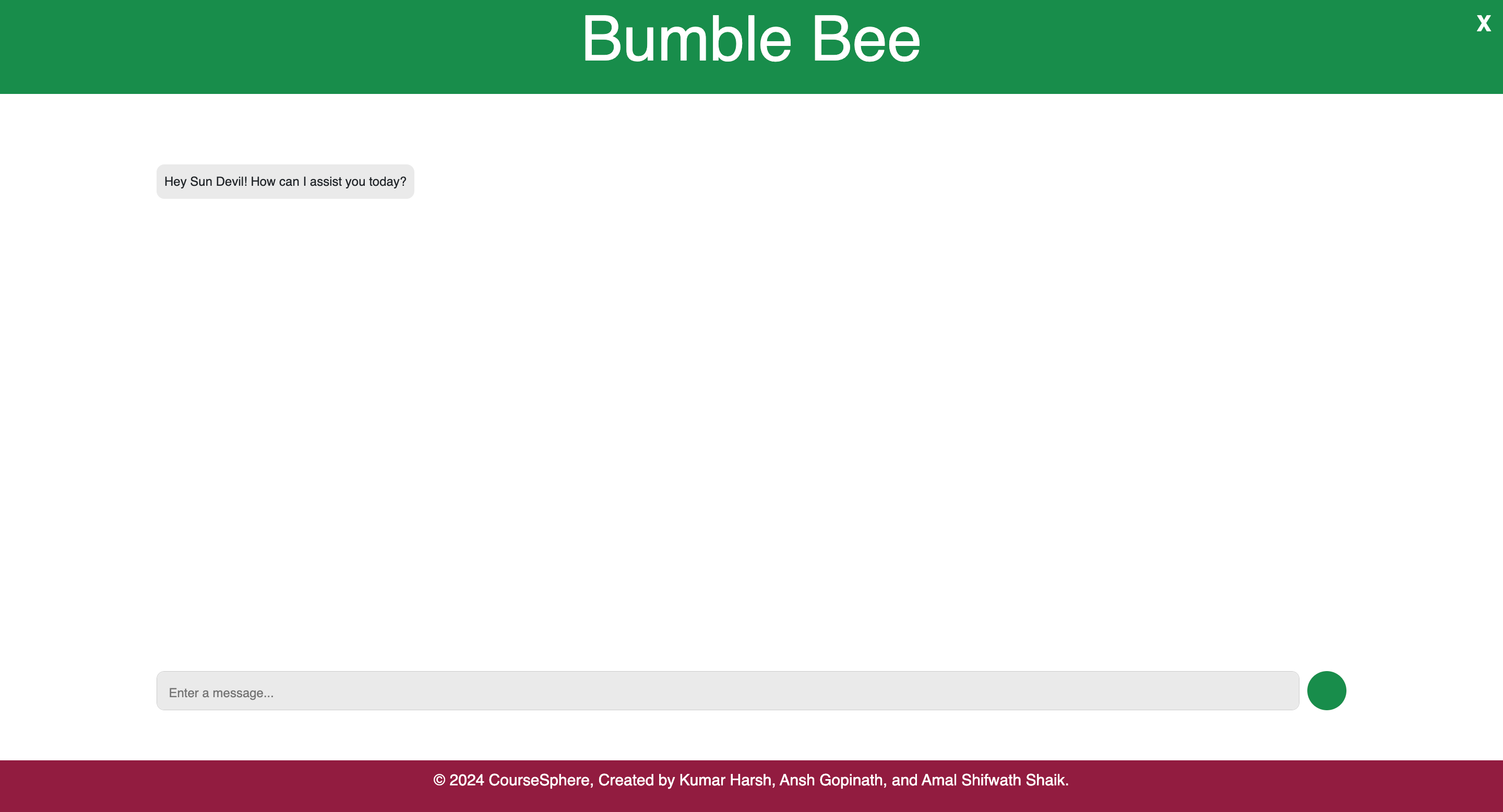Screen dimensions: 1503x812
Task: Click 'Created by' text in the footer
Action: (x=636, y=780)
